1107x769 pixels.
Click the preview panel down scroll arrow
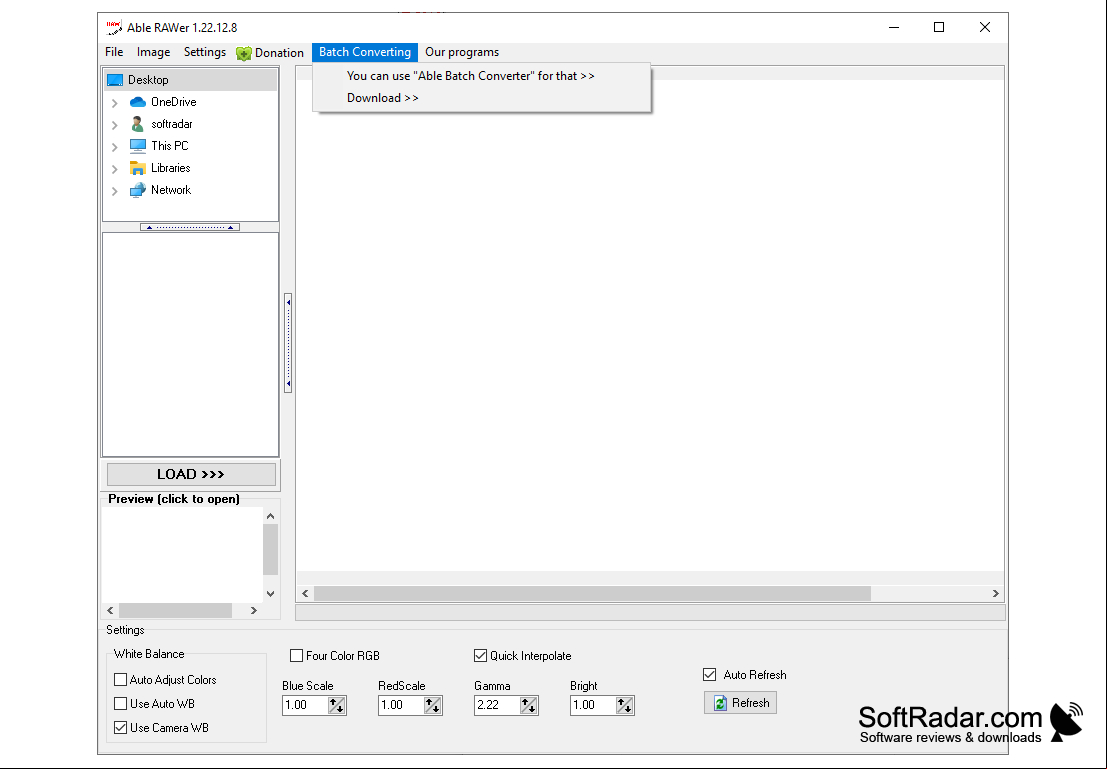pyautogui.click(x=270, y=594)
